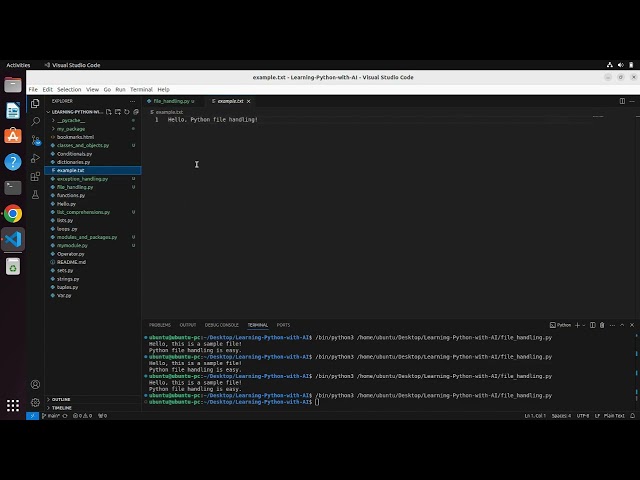Open the Accounts menu icon
The width and height of the screenshot is (640, 480).
click(35, 384)
